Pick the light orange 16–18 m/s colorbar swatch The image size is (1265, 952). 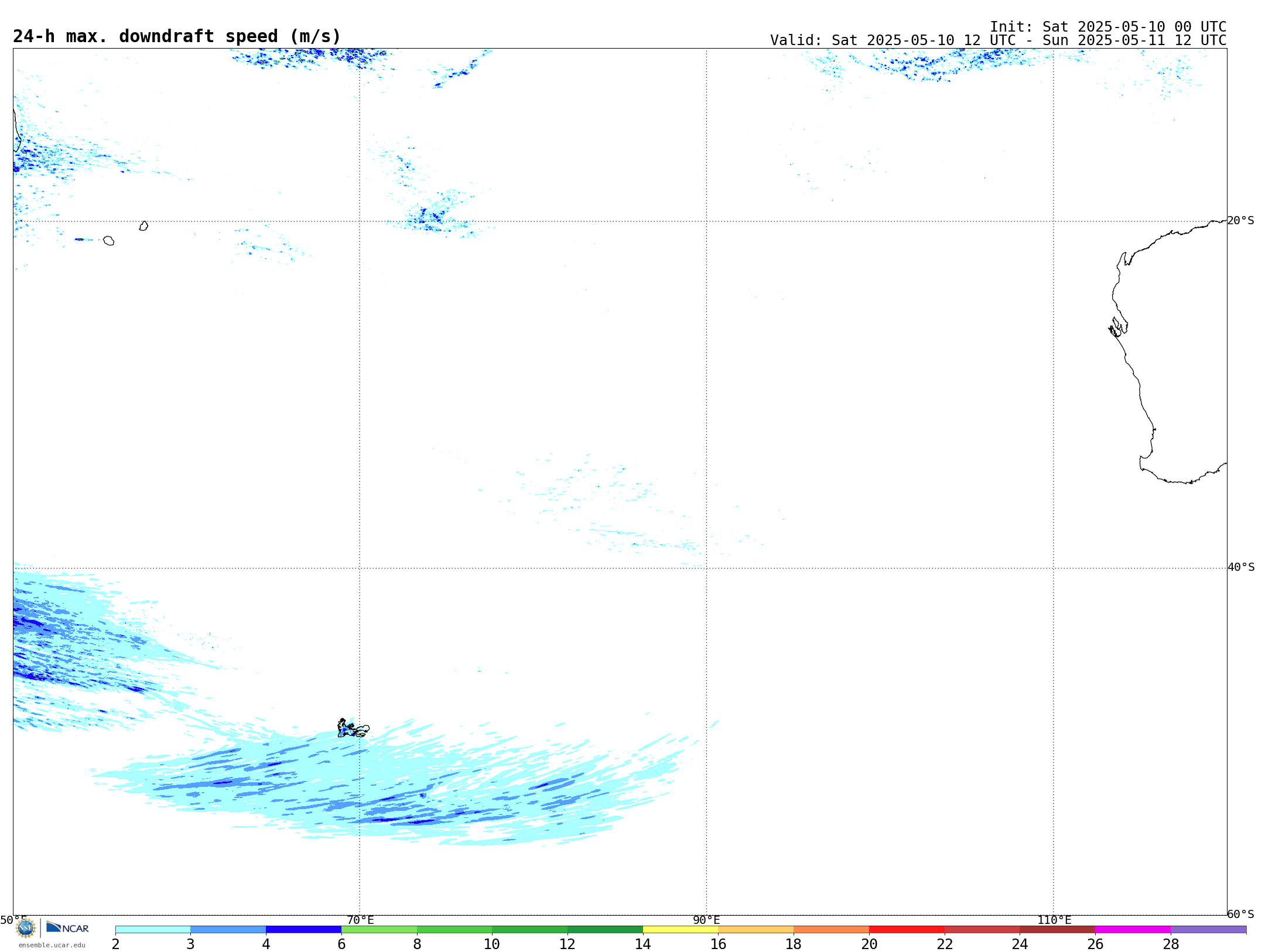pos(756,930)
